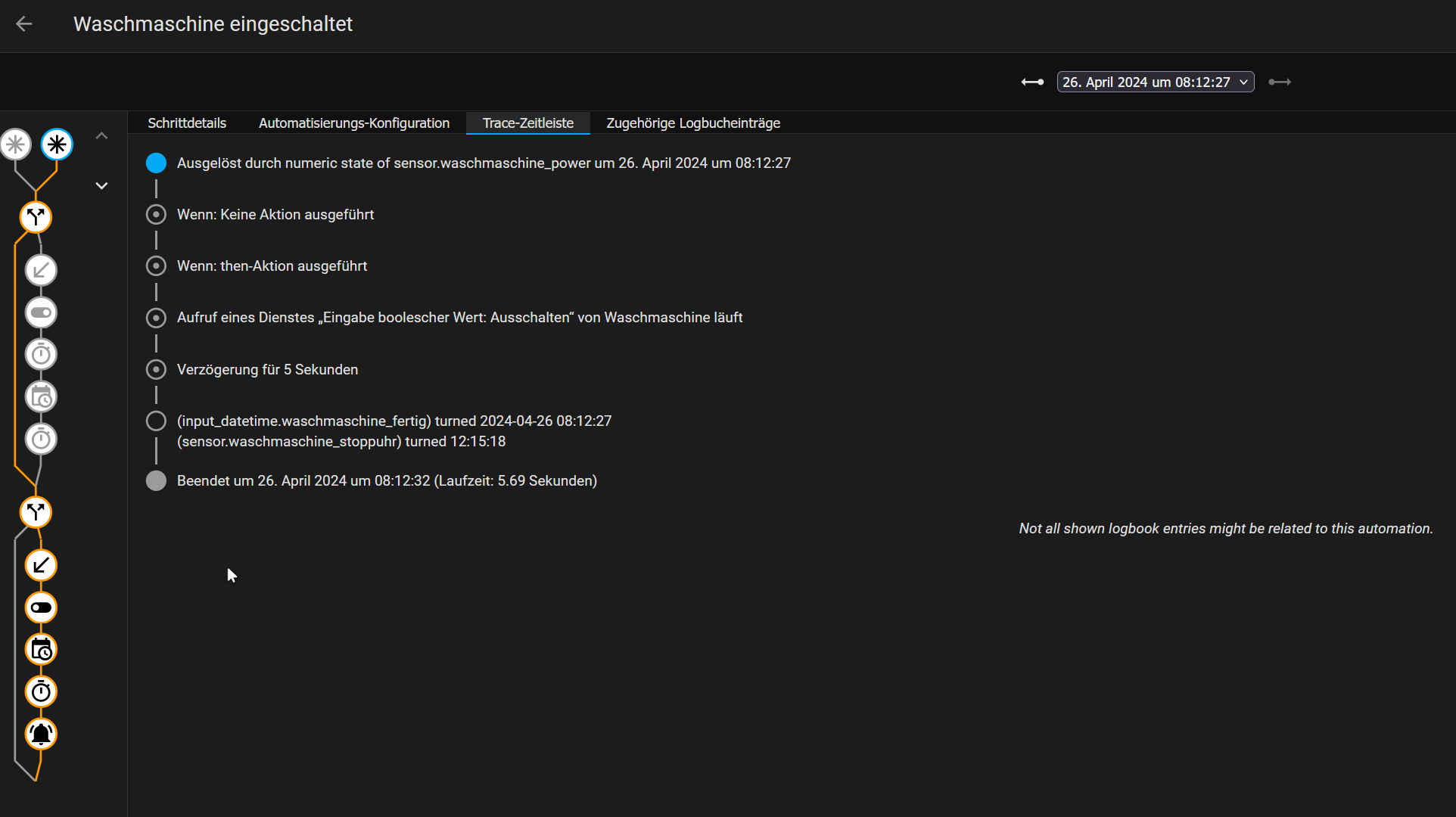The image size is (1456, 817).
Task: Click the chevron-up graph navigation arrow
Action: pos(101,136)
